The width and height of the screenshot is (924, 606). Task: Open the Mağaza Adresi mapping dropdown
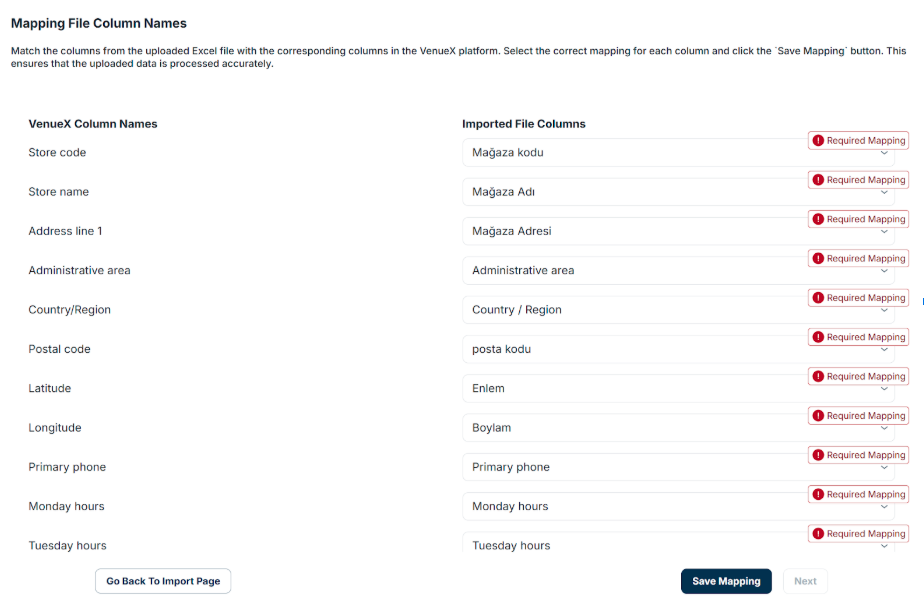678,231
